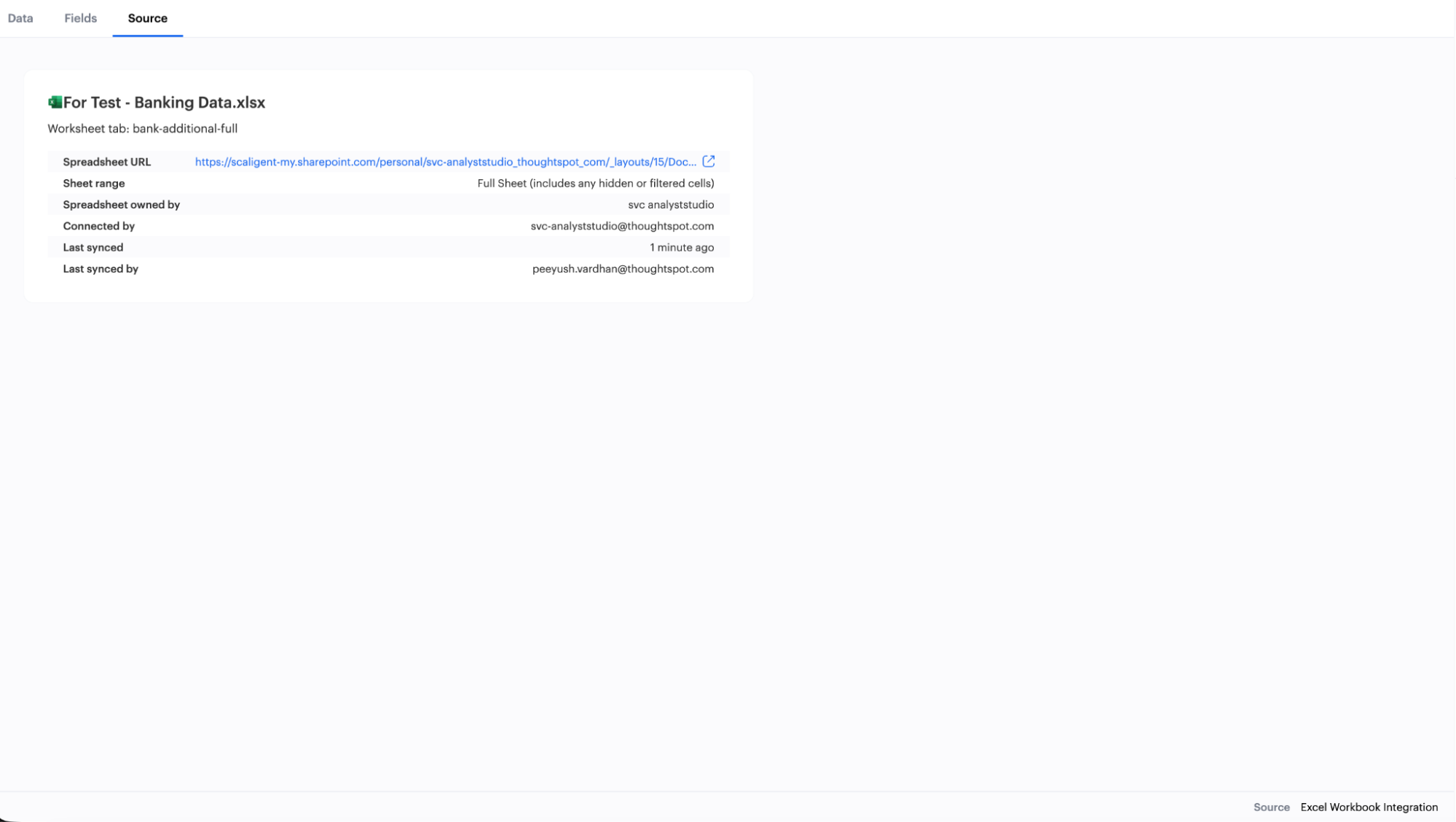Open external link icon beside spreadsheet URL
Image resolution: width=1456 pixels, height=822 pixels.
708,161
